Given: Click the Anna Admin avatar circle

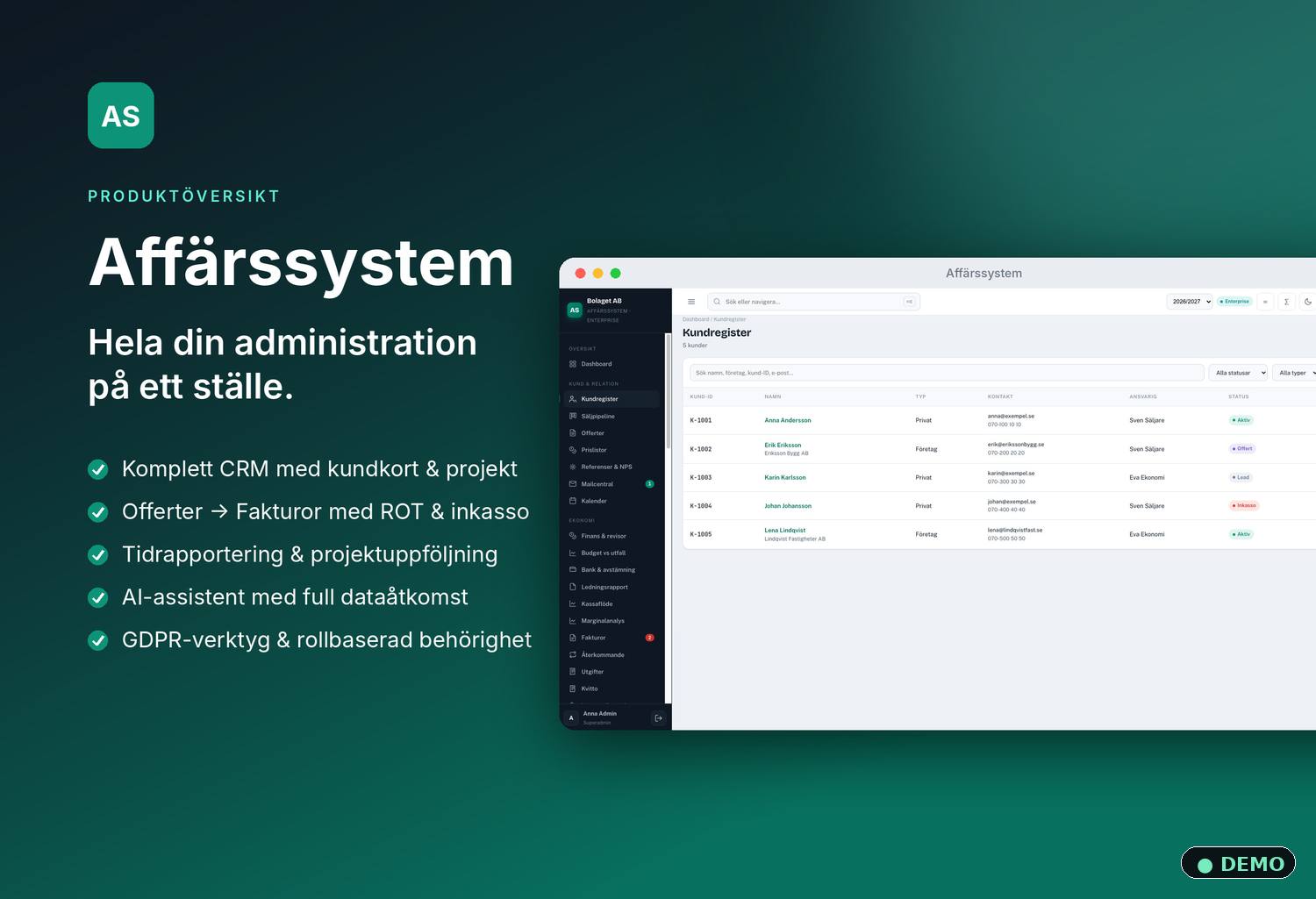Looking at the screenshot, I should [571, 718].
